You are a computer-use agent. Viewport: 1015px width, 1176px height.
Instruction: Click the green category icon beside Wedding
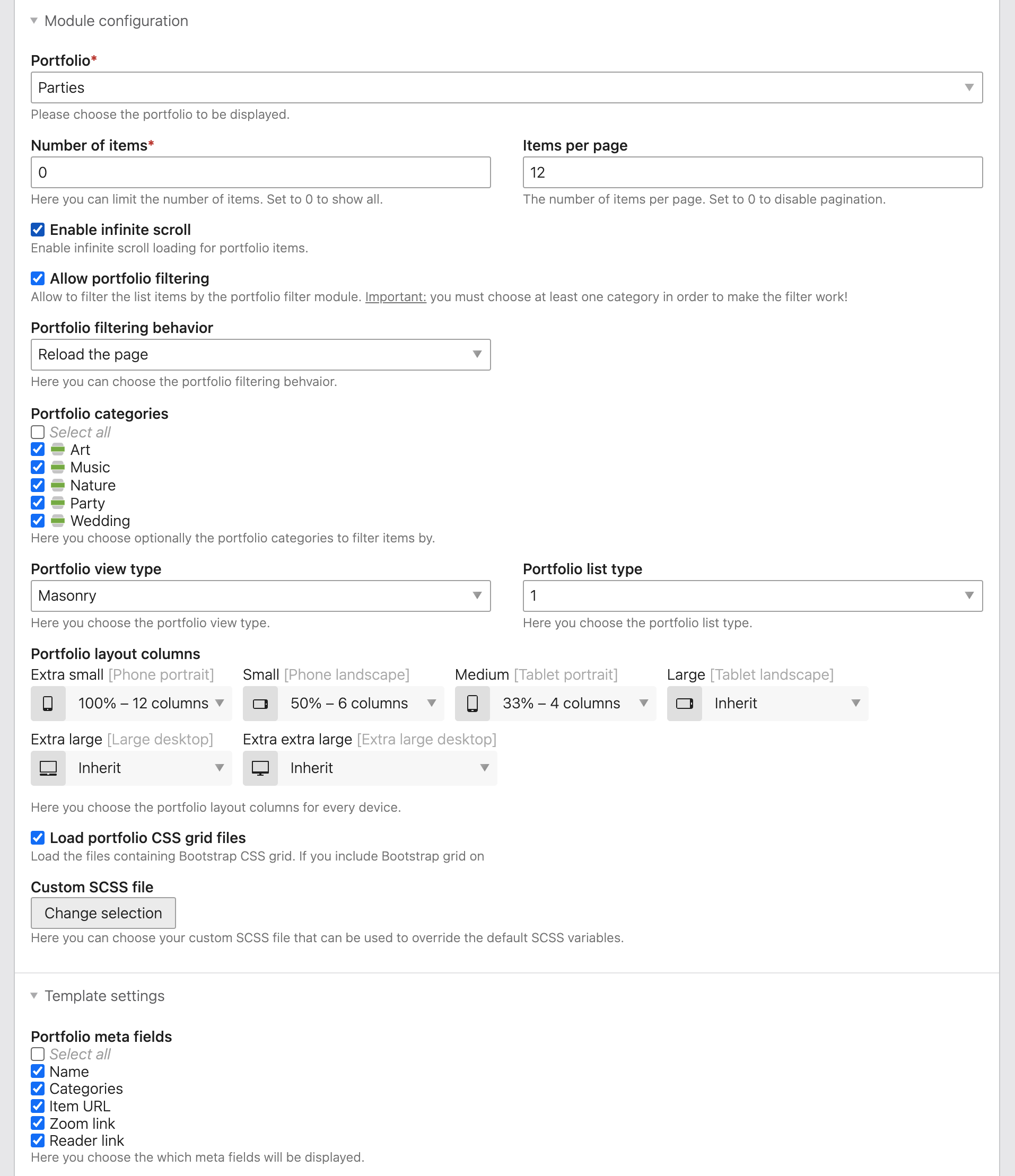click(x=58, y=521)
